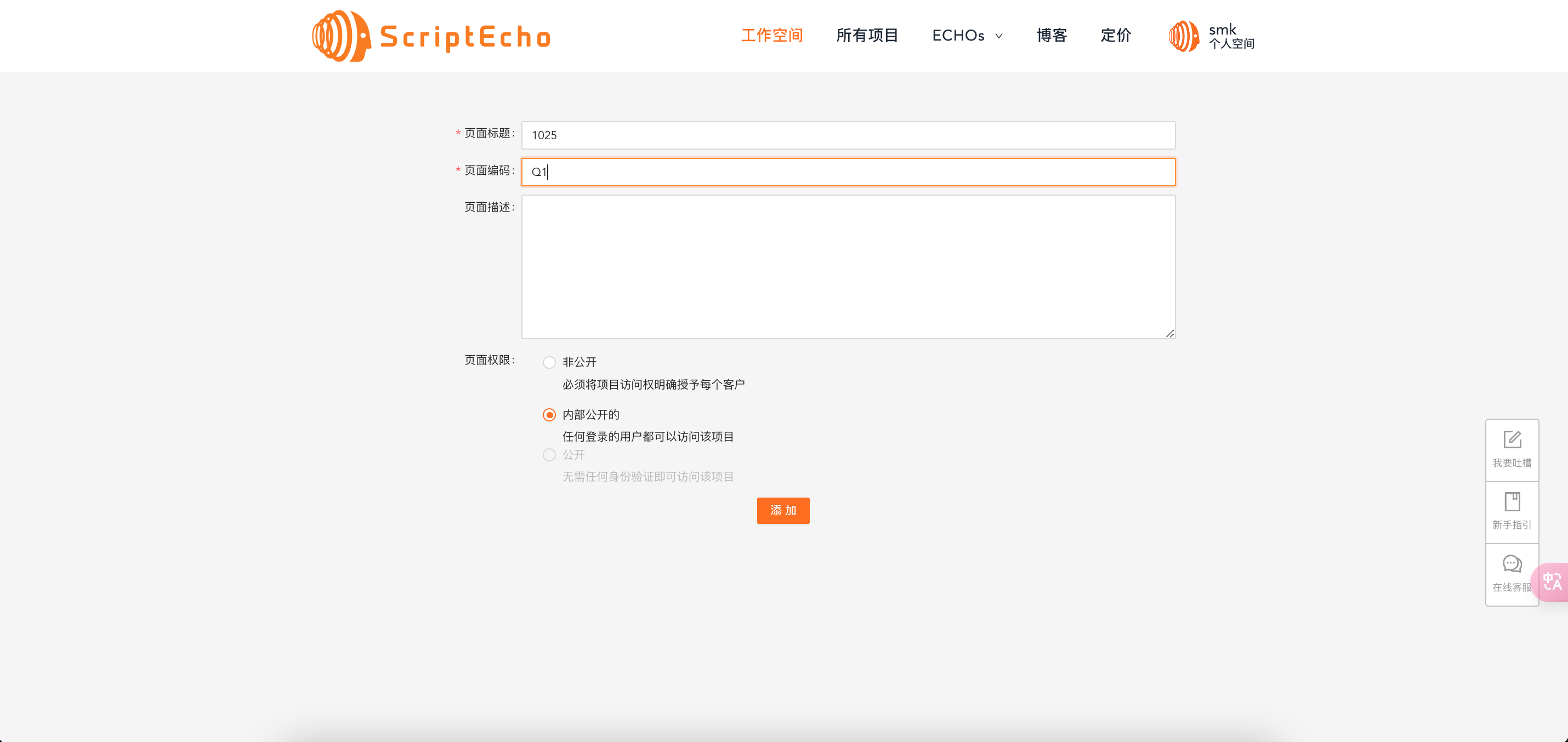This screenshot has width=1568, height=742.
Task: Go to the 工作空间 nav tab
Action: click(x=772, y=36)
